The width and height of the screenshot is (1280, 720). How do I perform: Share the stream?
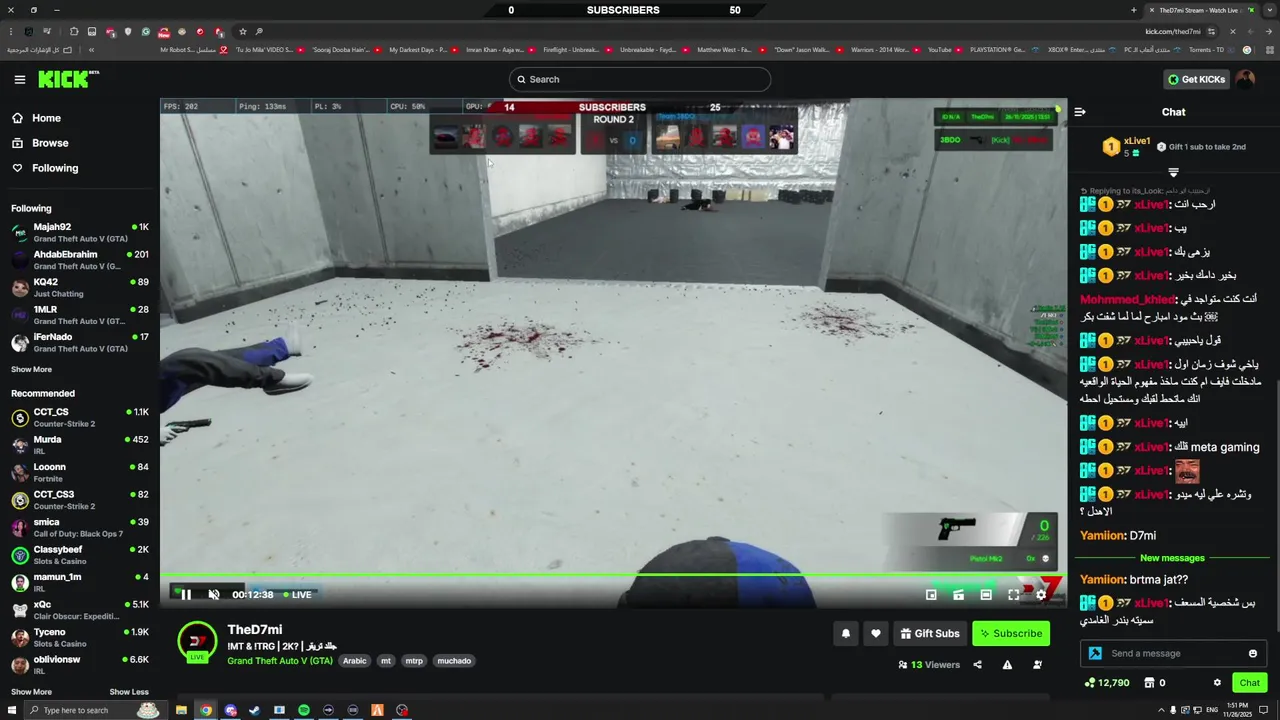pyautogui.click(x=977, y=664)
